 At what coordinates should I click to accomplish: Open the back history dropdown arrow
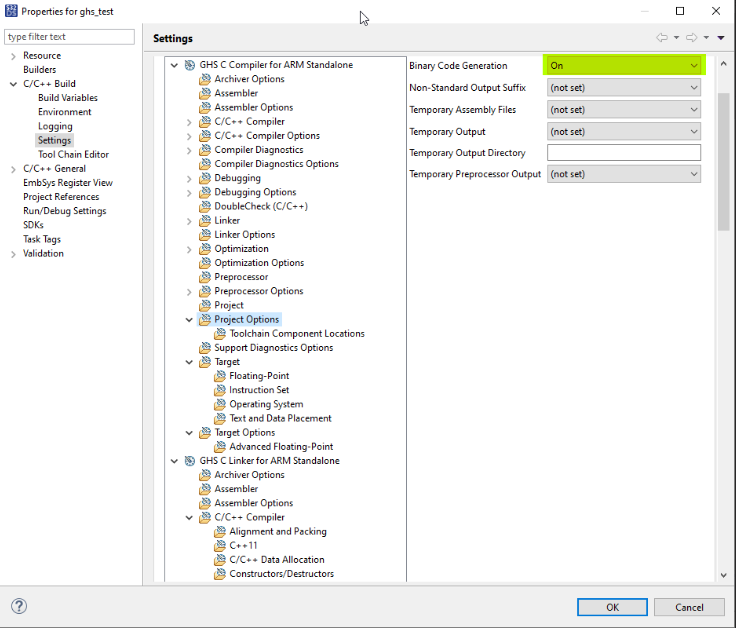tap(676, 38)
